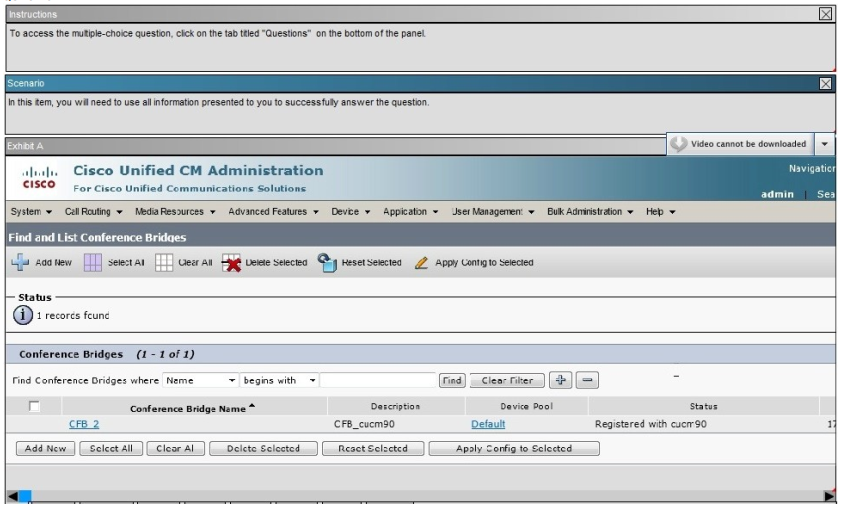Viewport: 842px width, 509px height.
Task: Tick the select-all checkbox in table header
Action: pyautogui.click(x=34, y=406)
